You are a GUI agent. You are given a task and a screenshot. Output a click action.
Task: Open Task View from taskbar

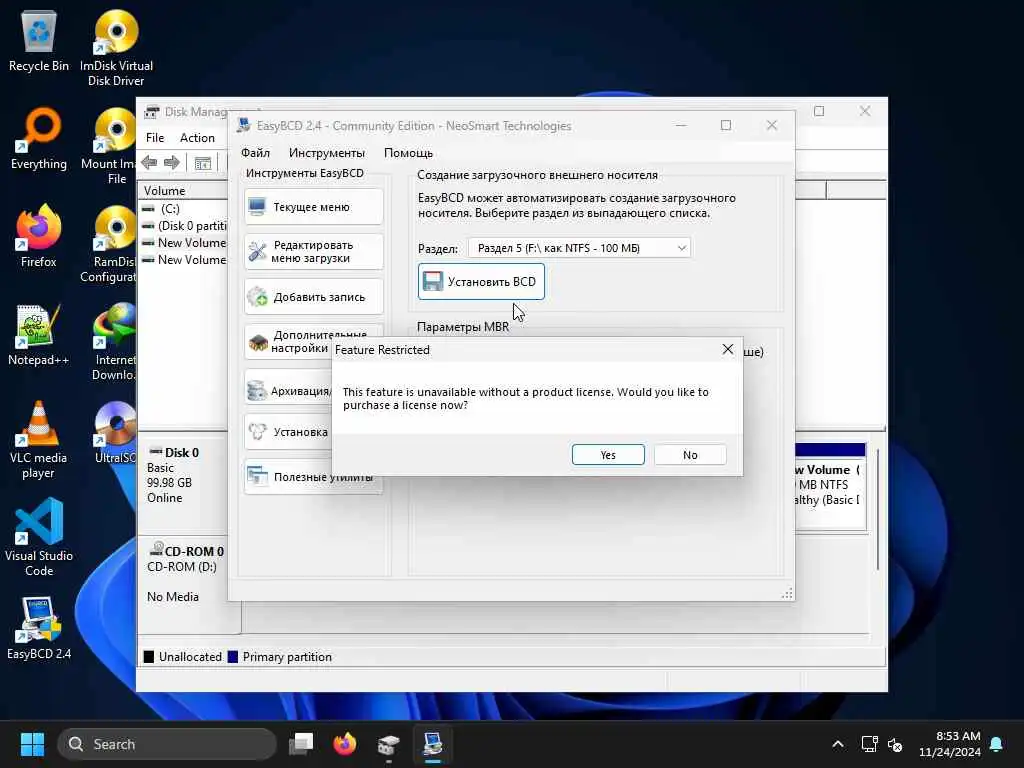301,744
